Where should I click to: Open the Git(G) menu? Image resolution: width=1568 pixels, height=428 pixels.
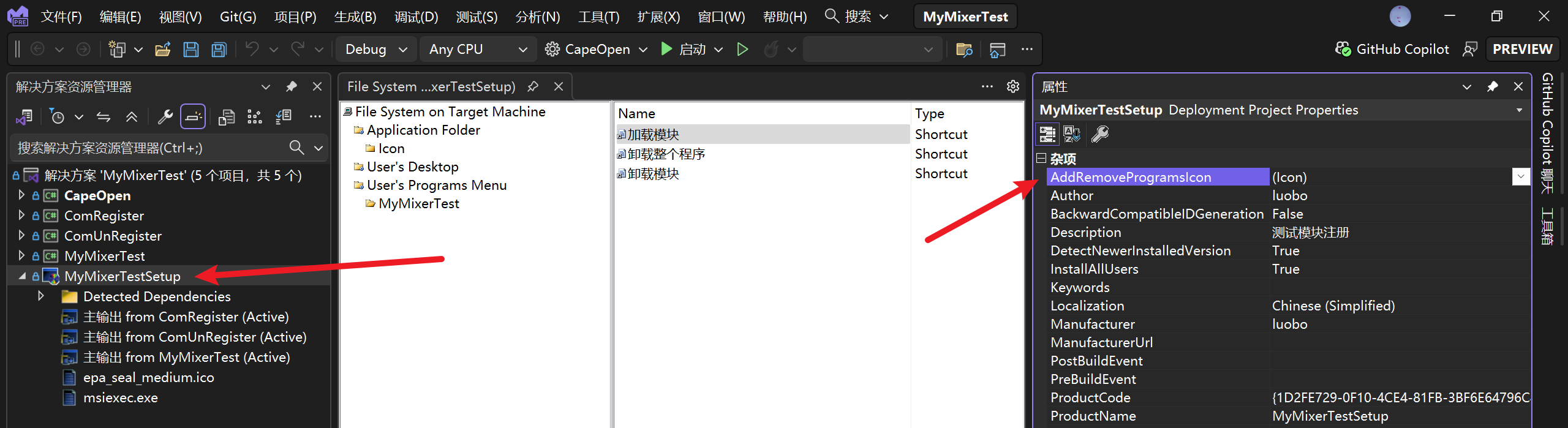pos(238,17)
